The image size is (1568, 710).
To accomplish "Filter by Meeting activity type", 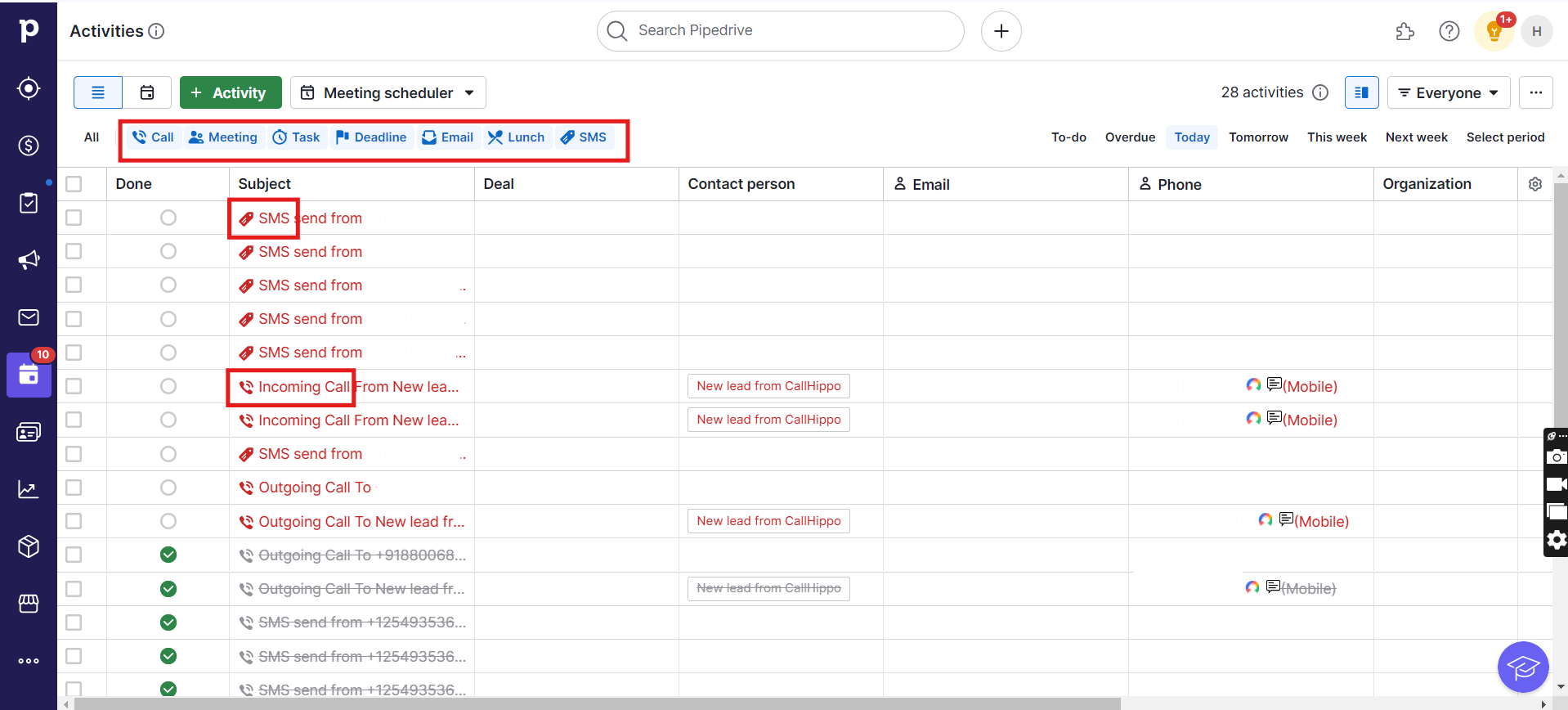I will [223, 137].
